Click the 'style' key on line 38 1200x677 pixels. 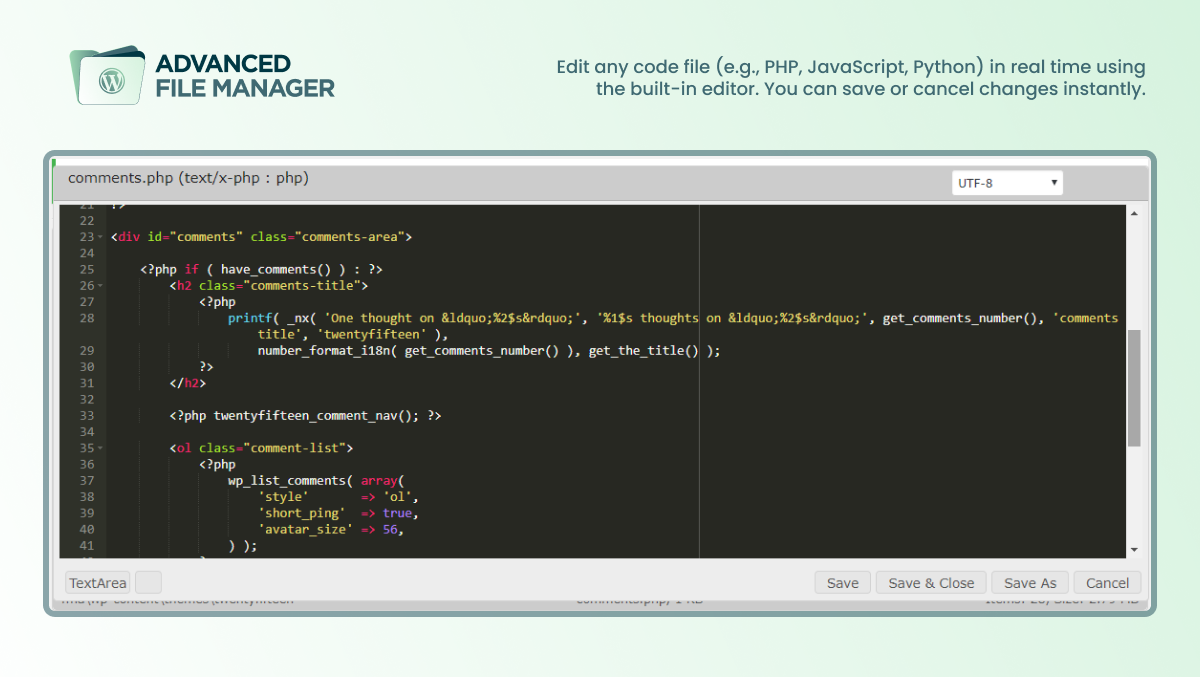tap(283, 497)
